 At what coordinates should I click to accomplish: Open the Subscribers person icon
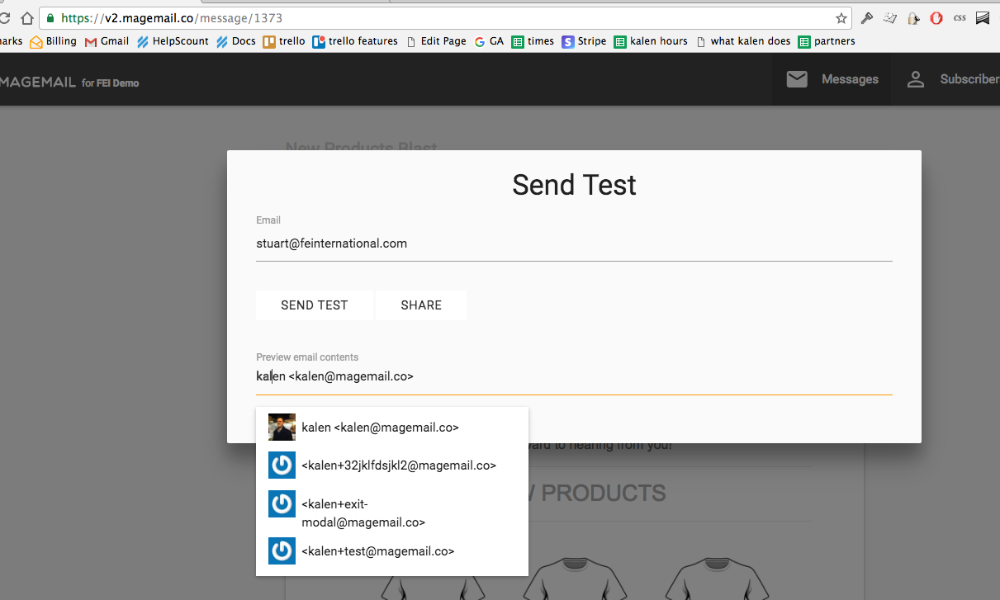coord(915,79)
